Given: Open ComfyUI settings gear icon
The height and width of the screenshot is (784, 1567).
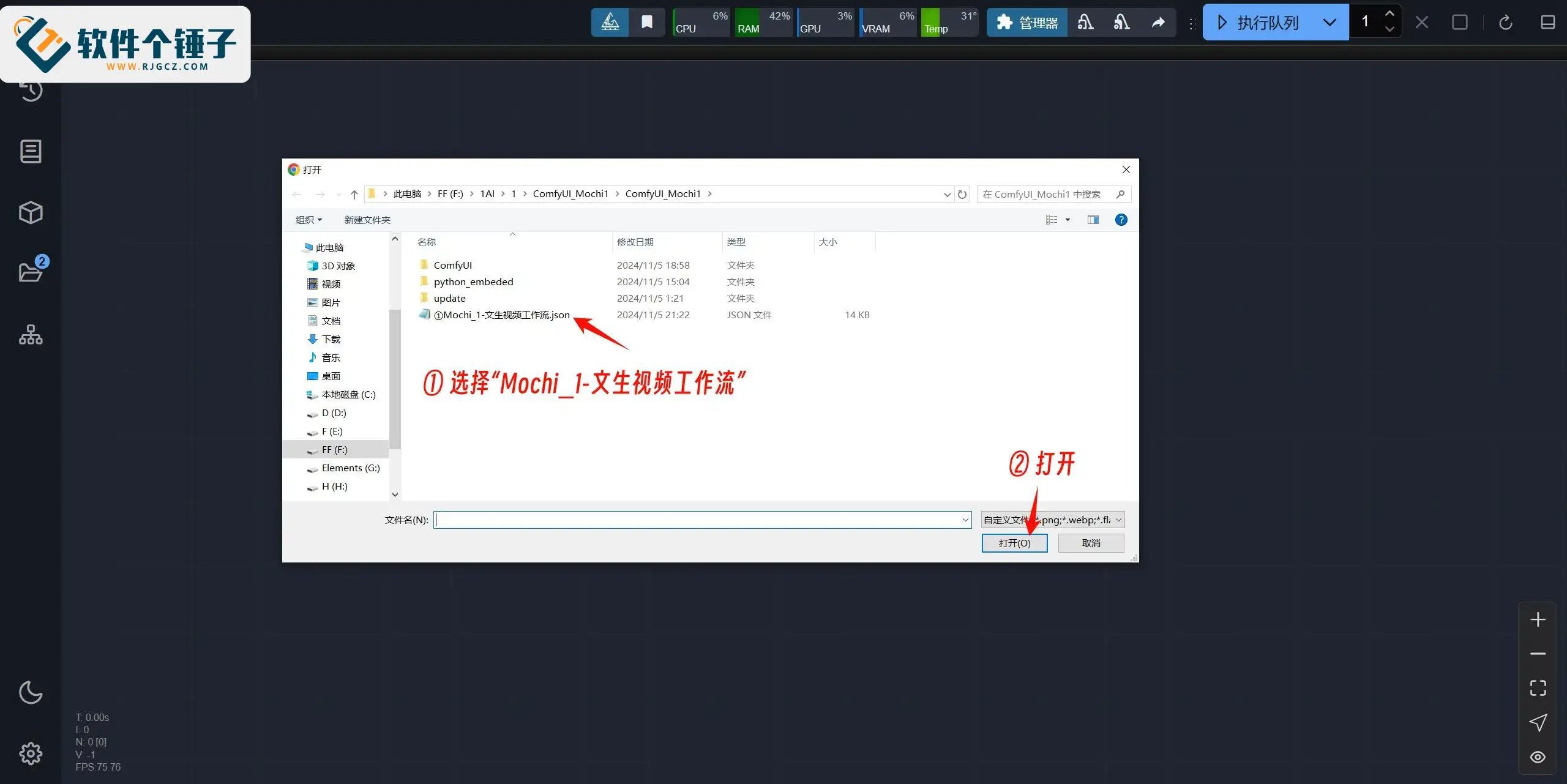Looking at the screenshot, I should (31, 753).
